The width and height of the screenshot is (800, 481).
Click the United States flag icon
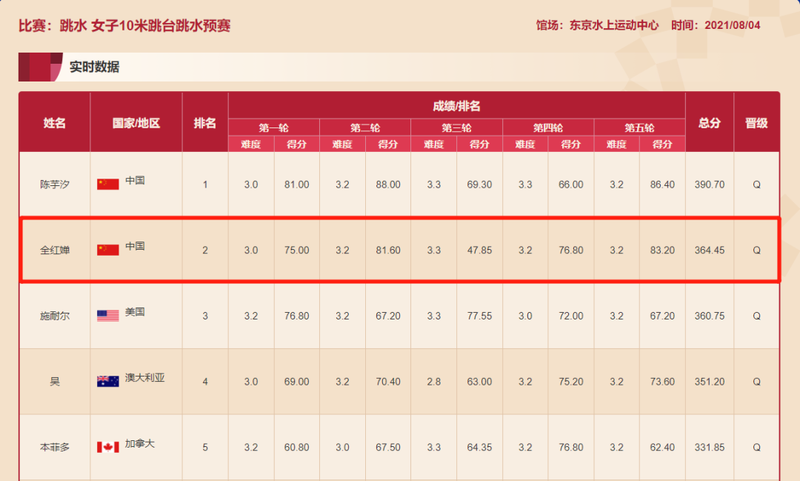107,315
